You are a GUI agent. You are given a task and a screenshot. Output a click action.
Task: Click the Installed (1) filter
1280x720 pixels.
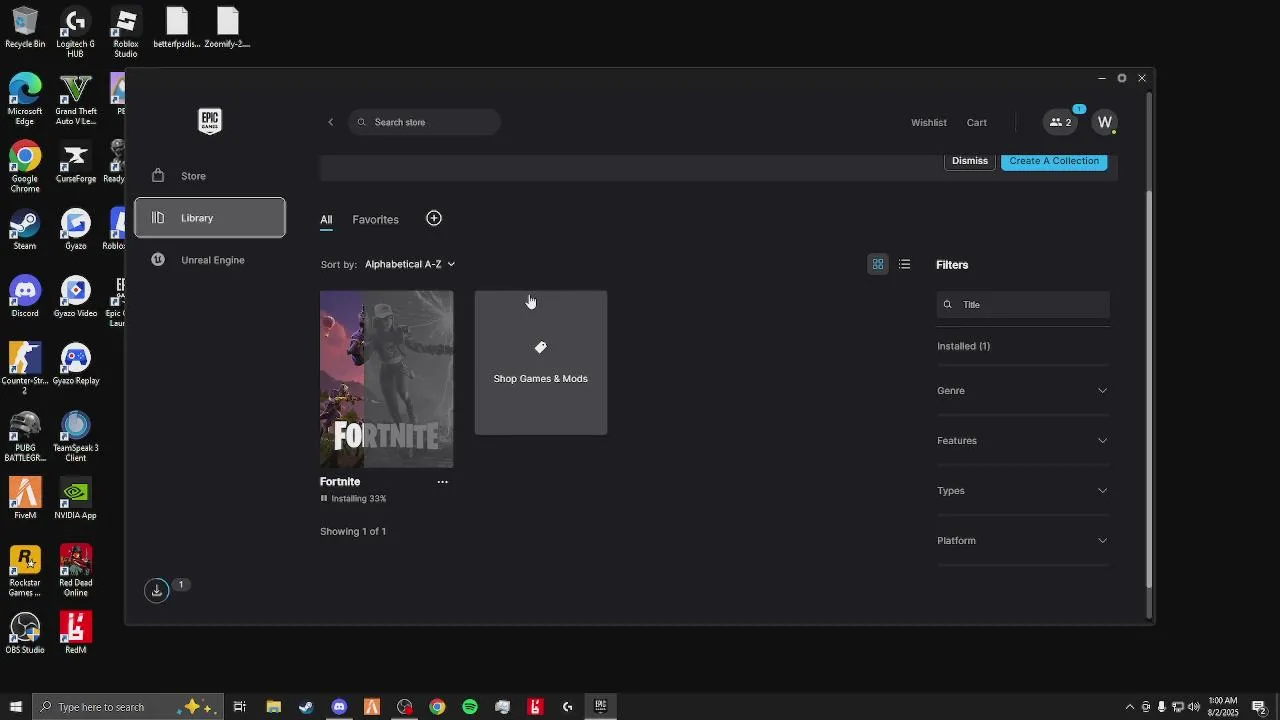point(963,346)
